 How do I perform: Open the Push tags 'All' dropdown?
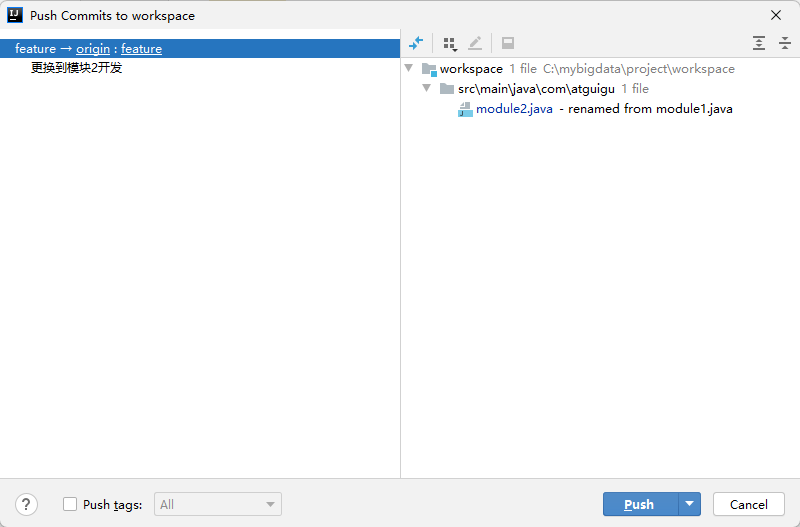coord(219,504)
